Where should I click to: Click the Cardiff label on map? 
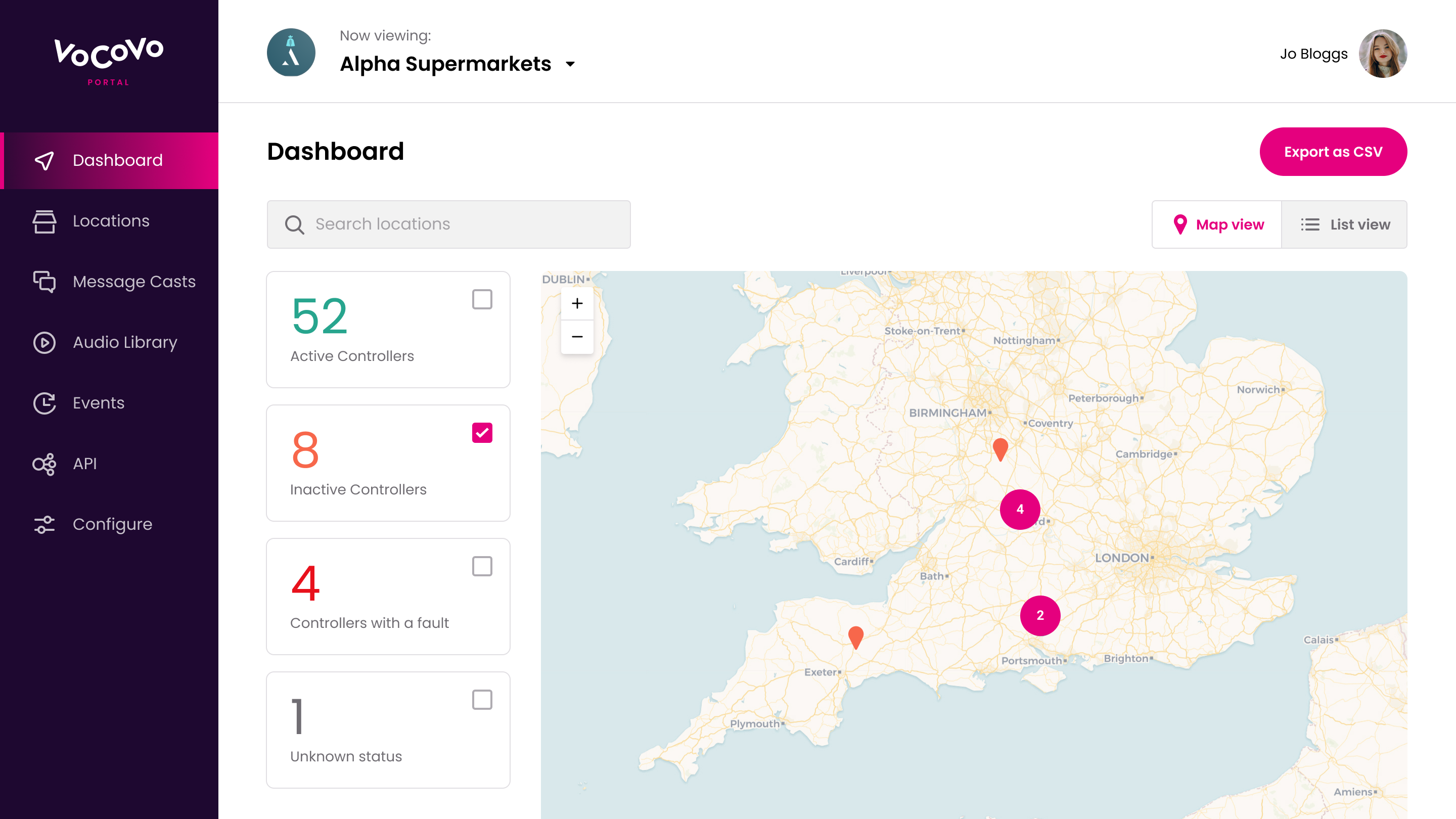coord(851,561)
